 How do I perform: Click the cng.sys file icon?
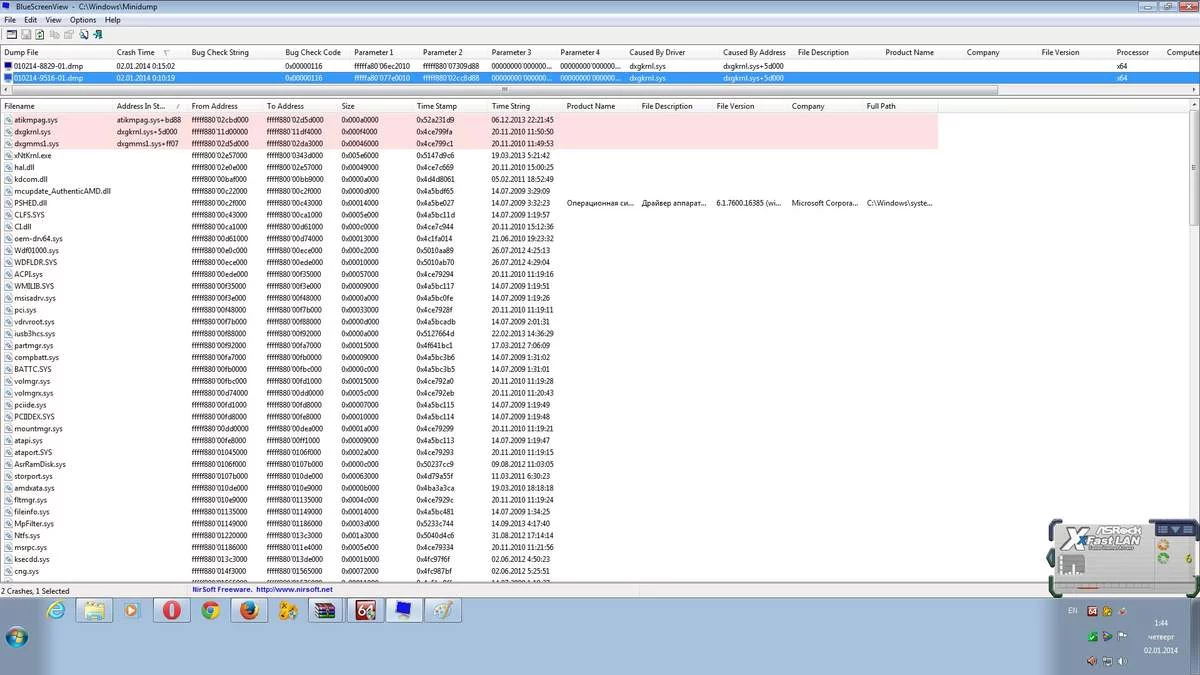(8, 572)
